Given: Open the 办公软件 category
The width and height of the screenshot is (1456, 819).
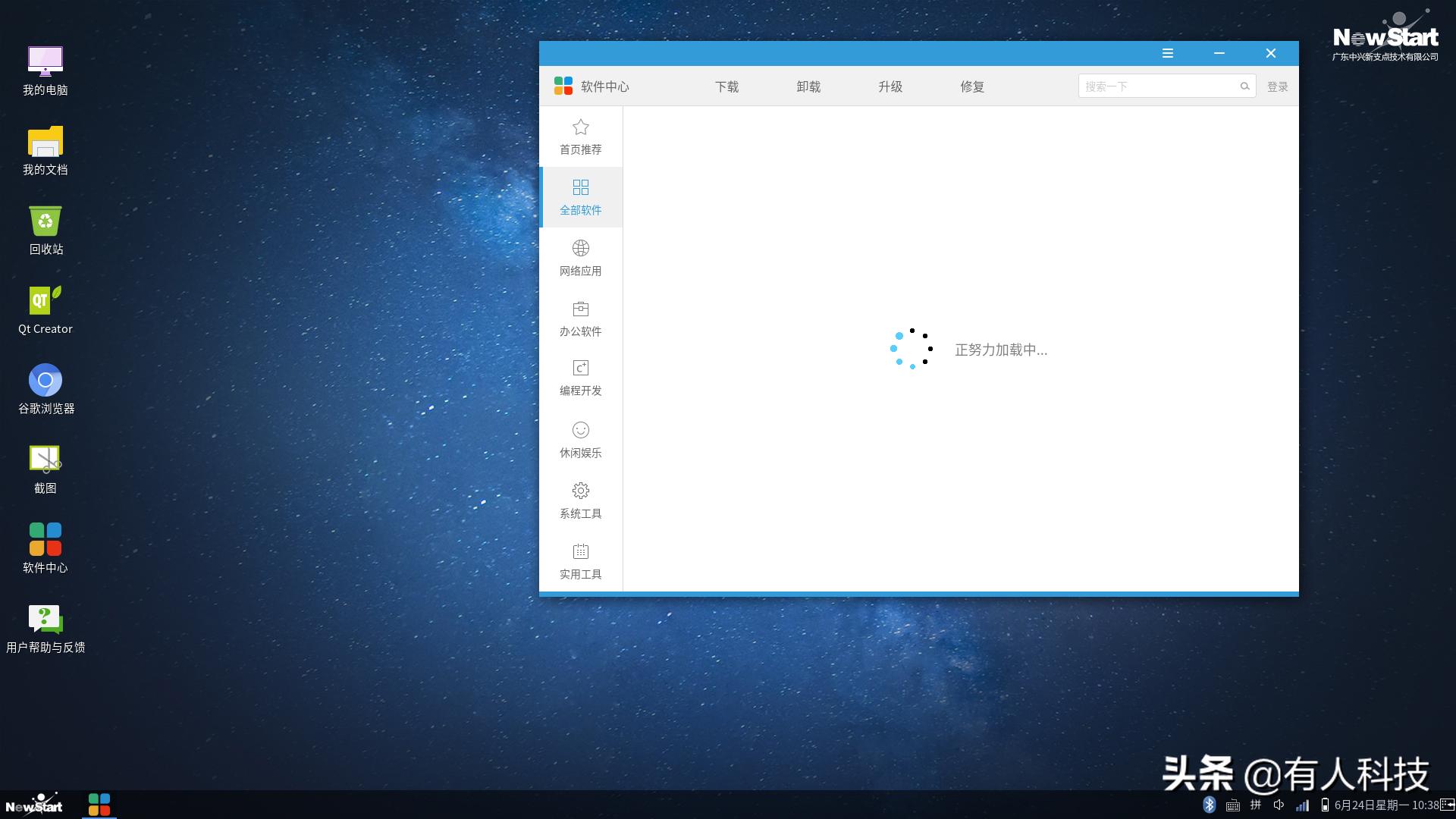Looking at the screenshot, I should 580,318.
